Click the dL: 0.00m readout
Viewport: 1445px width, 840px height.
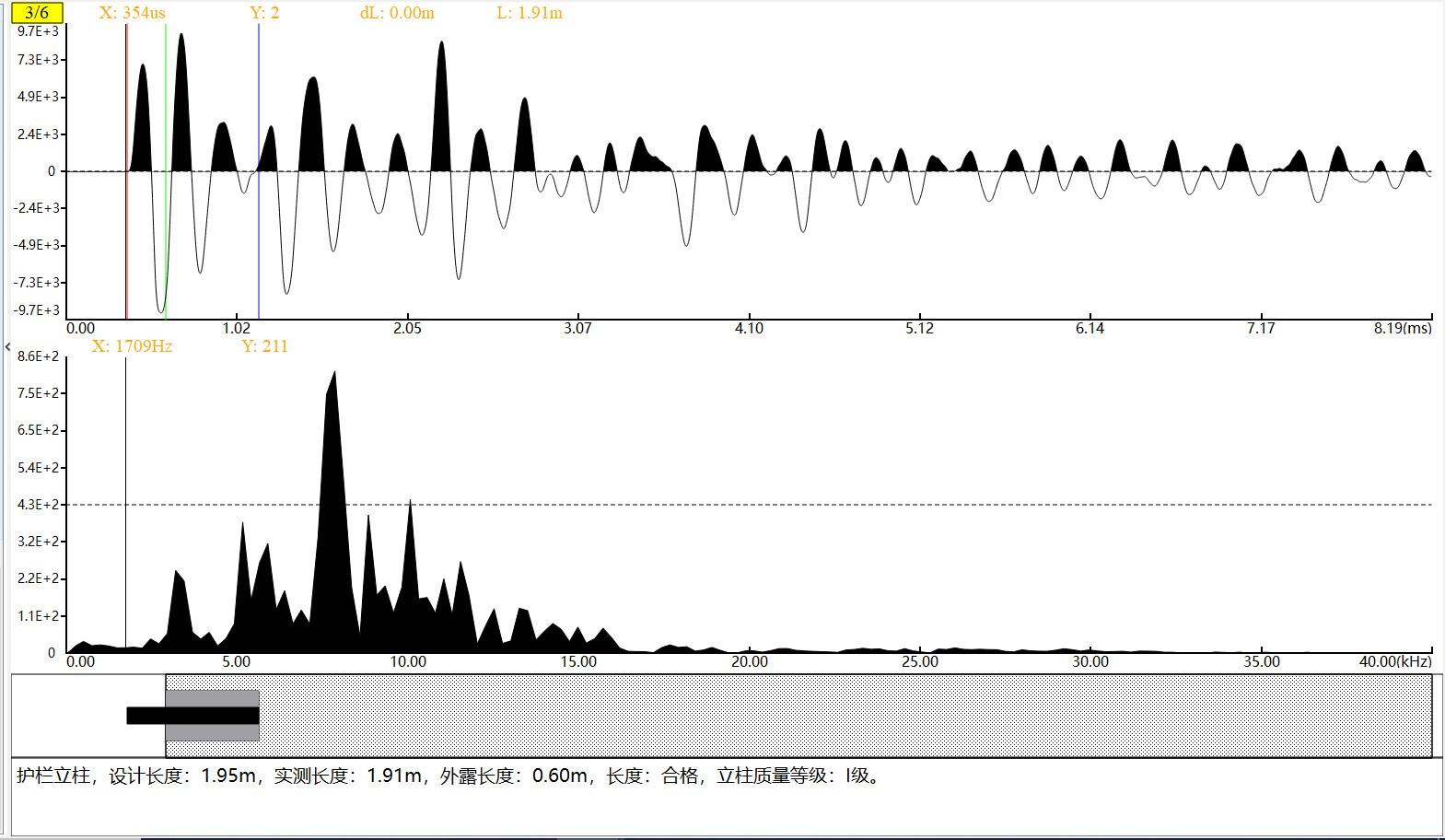point(397,13)
